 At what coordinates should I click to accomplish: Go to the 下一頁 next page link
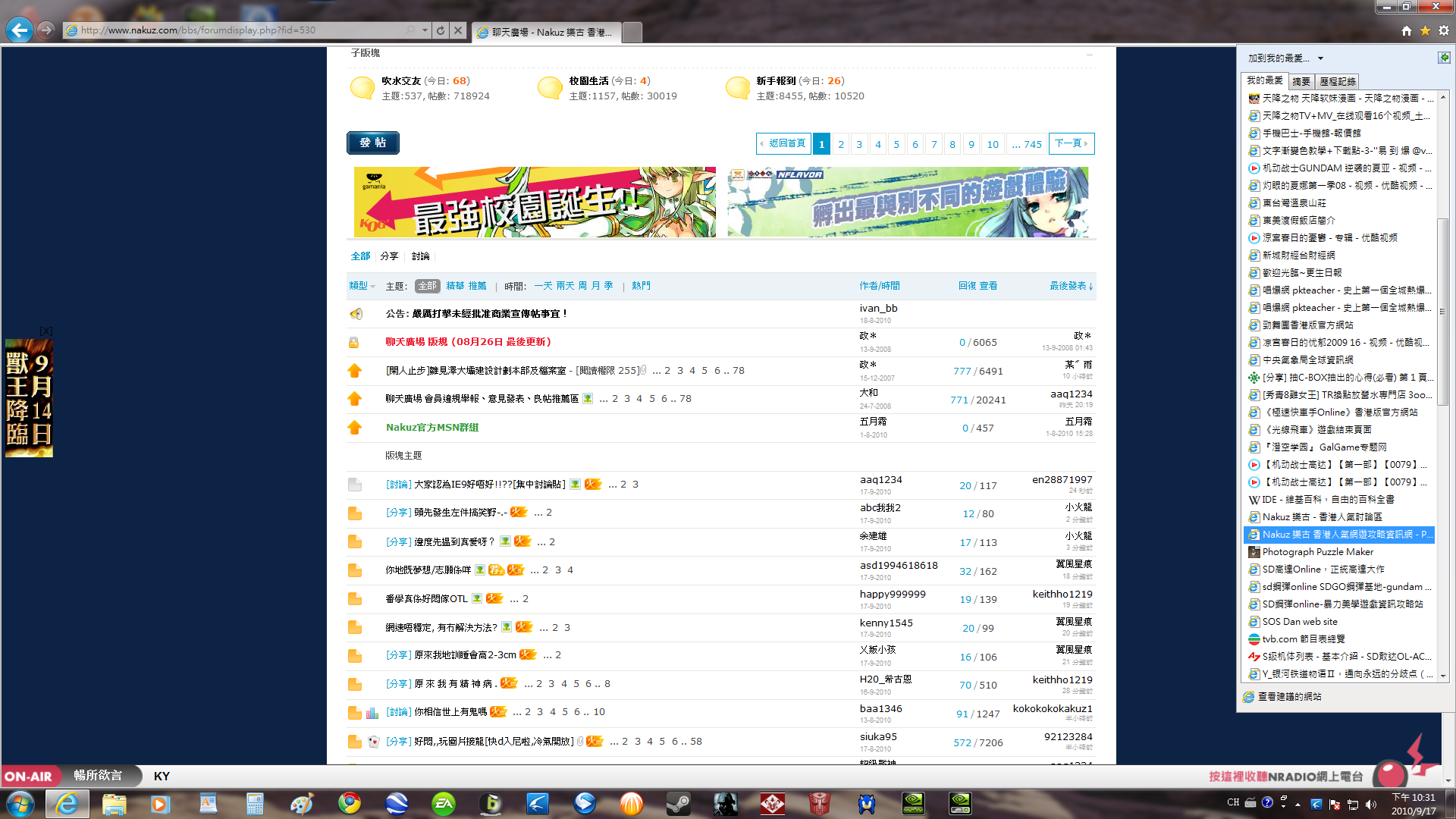[1071, 143]
